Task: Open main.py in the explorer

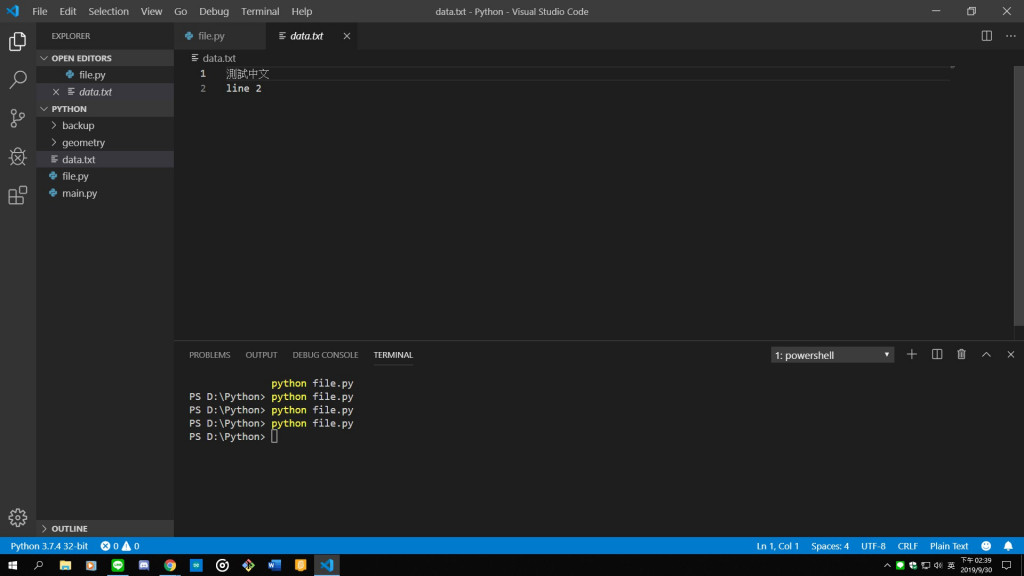Action: coord(106,193)
